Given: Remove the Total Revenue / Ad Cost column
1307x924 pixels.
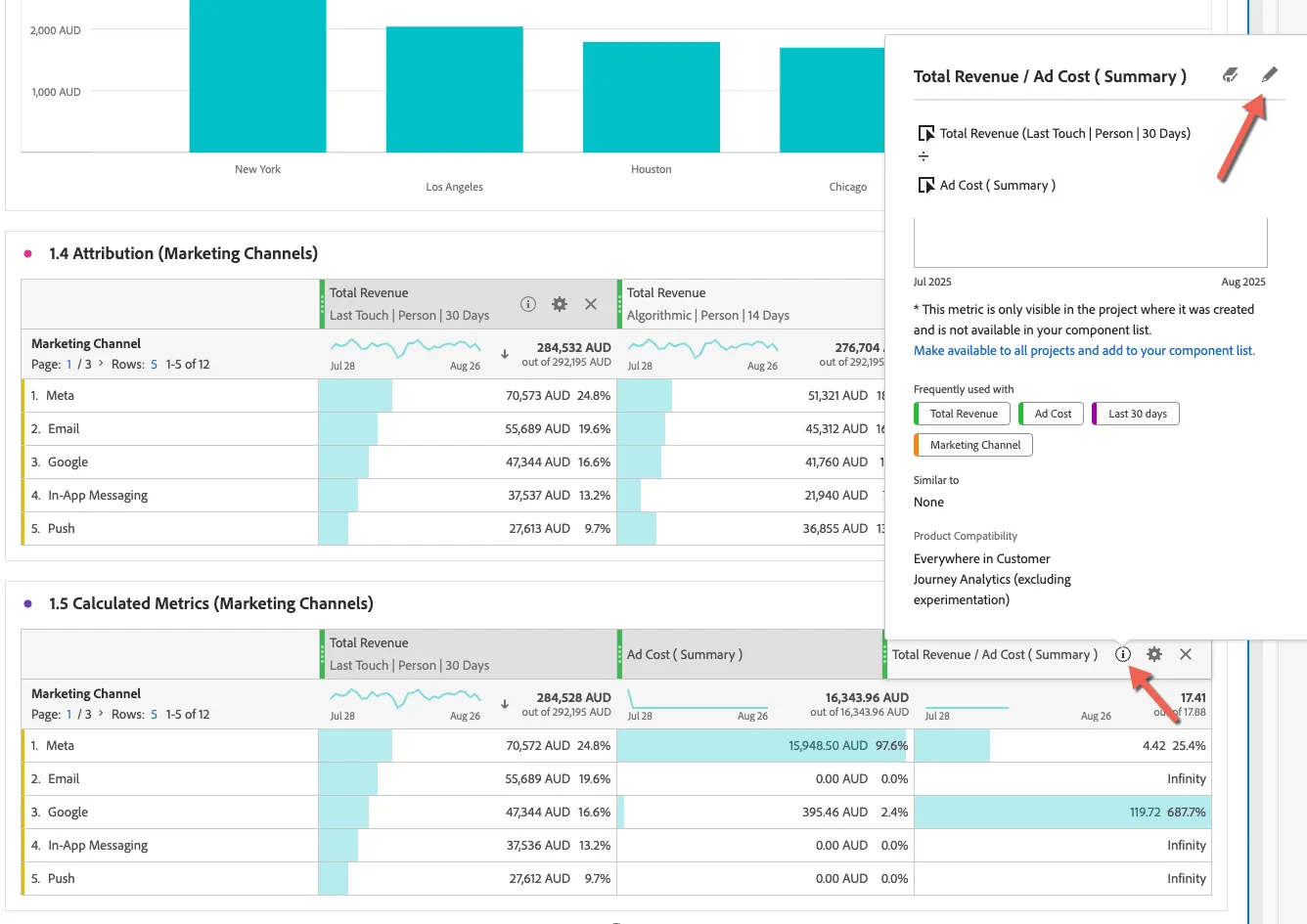Looking at the screenshot, I should [x=1186, y=654].
